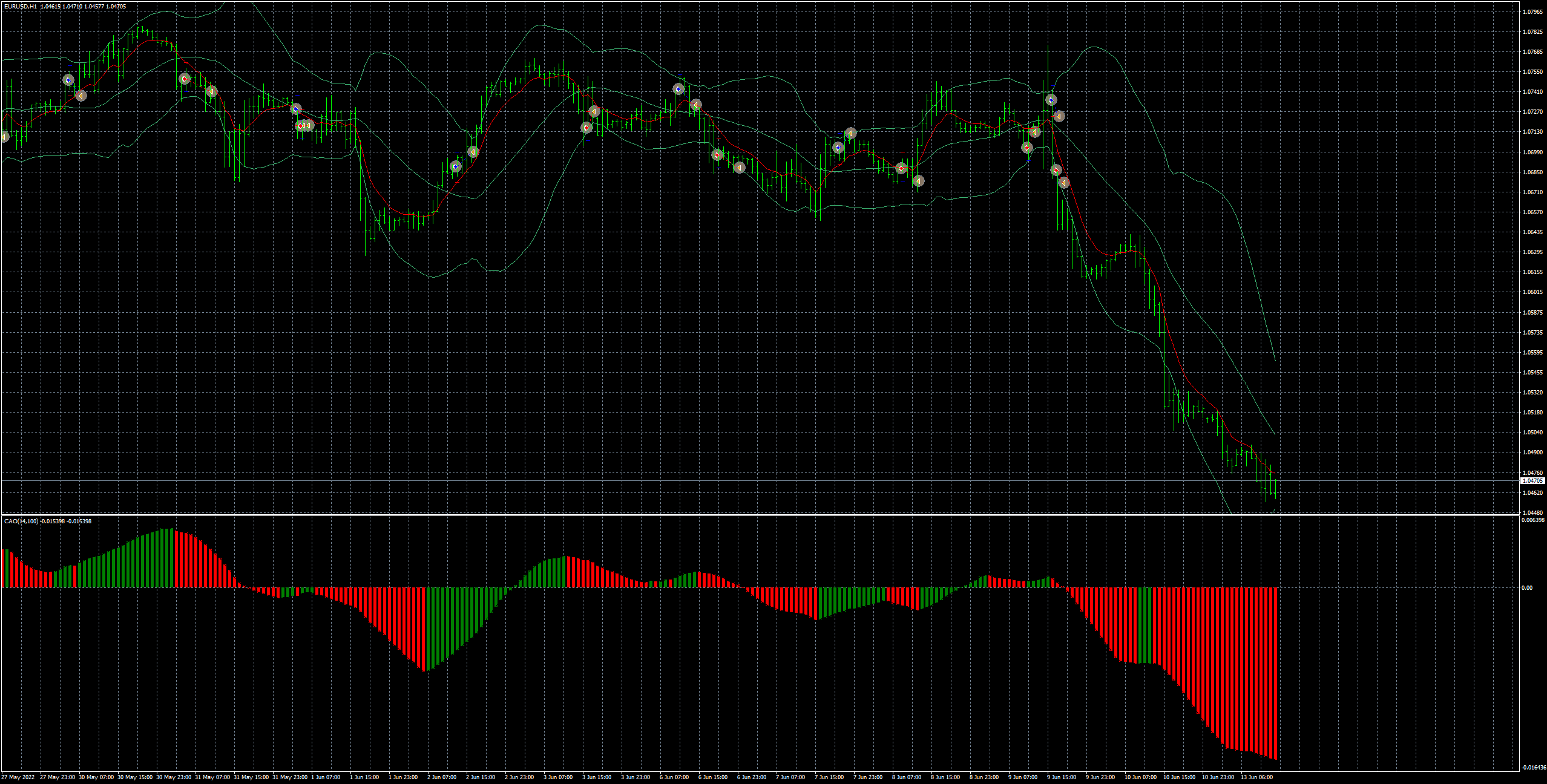This screenshot has height=784, width=1547.
Task: Click the blue trade marker above 6 Jun 07:00
Action: click(678, 89)
